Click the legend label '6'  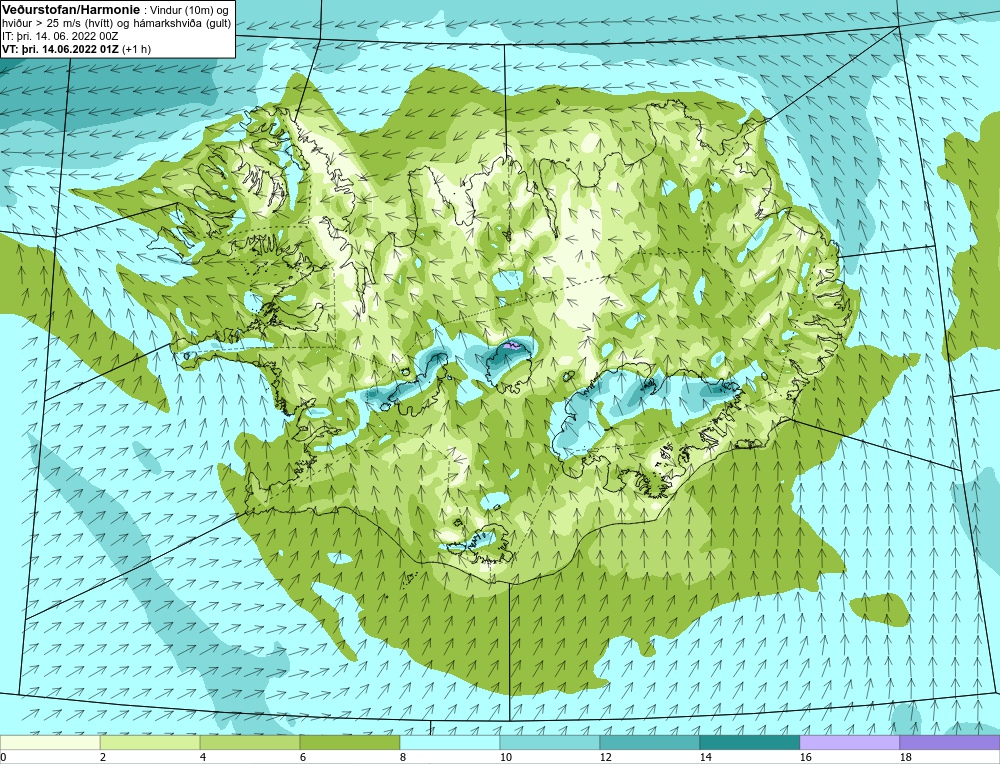[x=303, y=758]
